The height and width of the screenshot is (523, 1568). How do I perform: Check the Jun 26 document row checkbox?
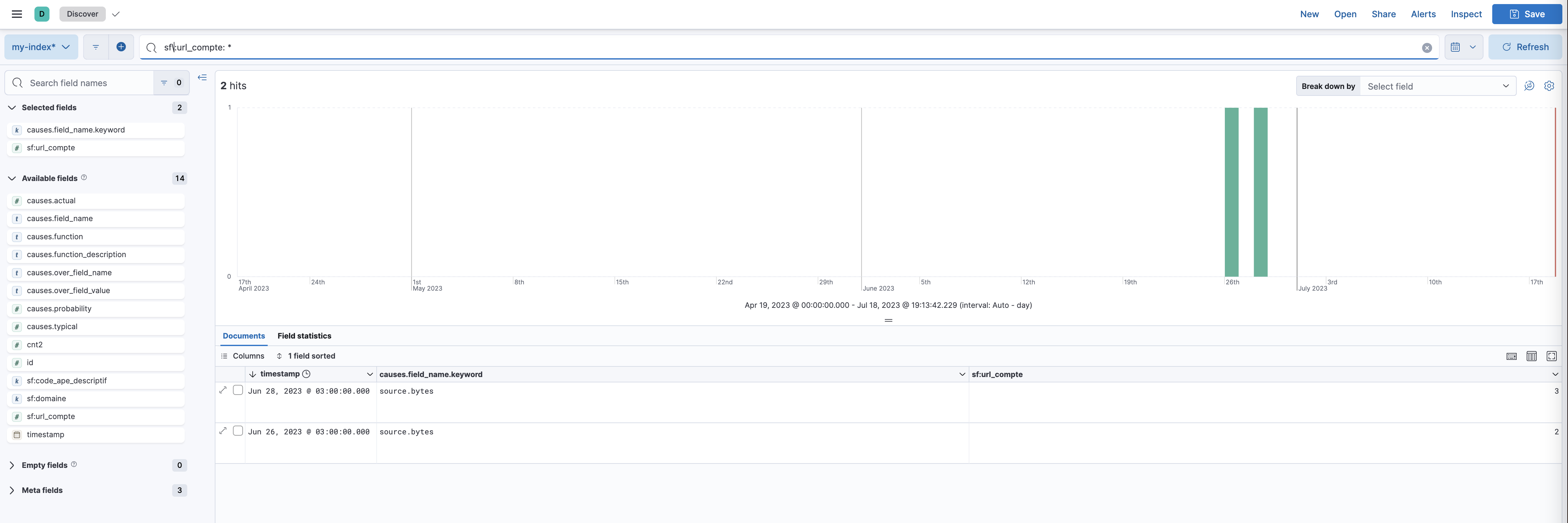[x=238, y=430]
